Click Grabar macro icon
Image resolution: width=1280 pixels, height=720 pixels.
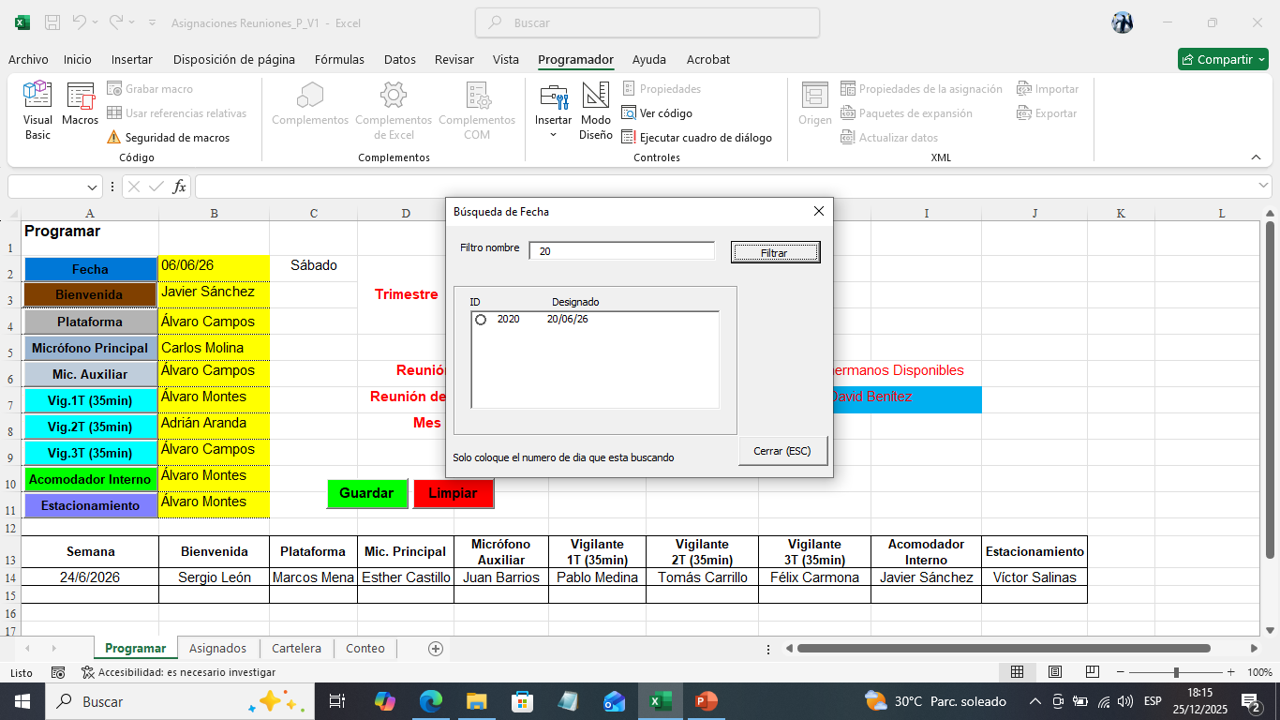pyautogui.click(x=114, y=89)
